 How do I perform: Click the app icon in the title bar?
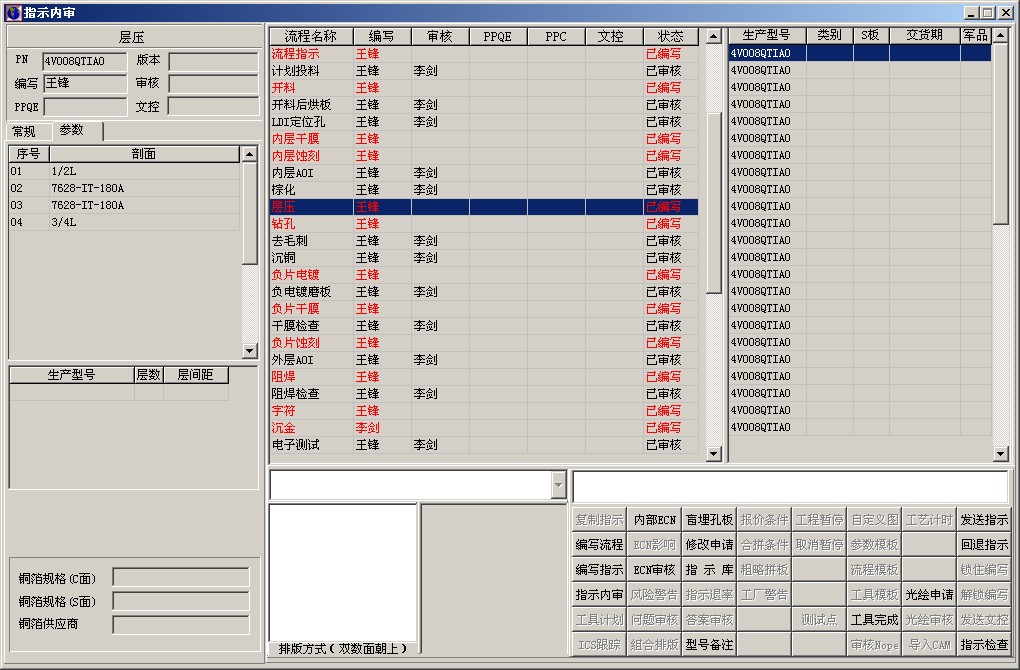click(12, 12)
